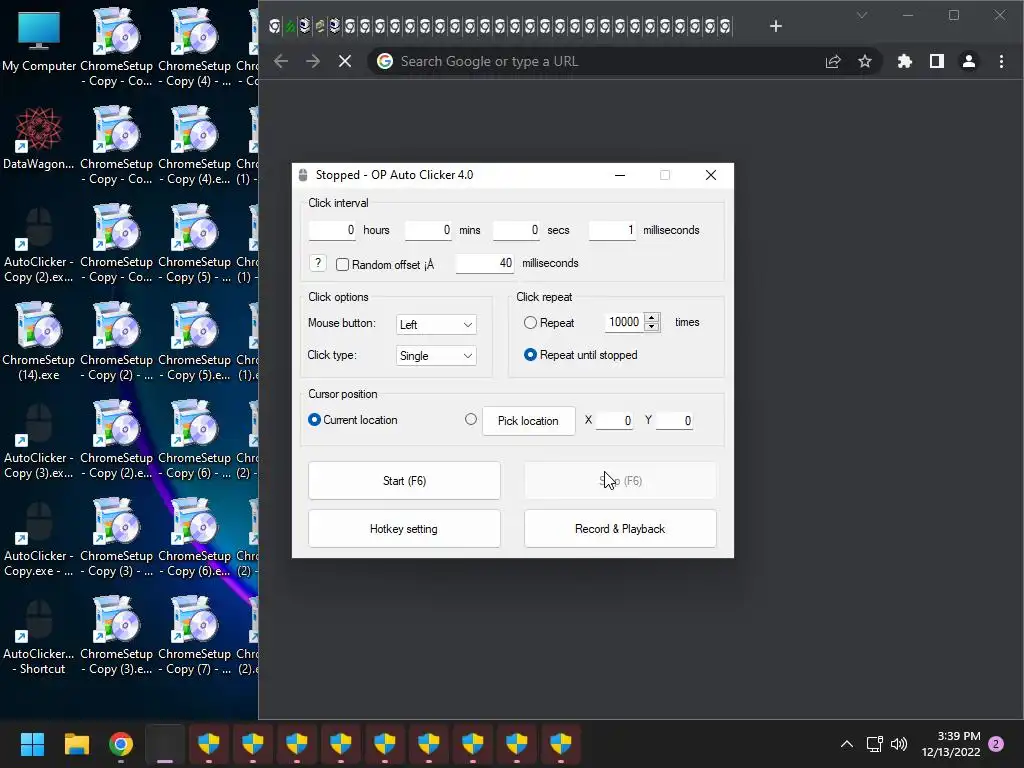The width and height of the screenshot is (1024, 768).
Task: Focus the secs interval field
Action: point(517,230)
